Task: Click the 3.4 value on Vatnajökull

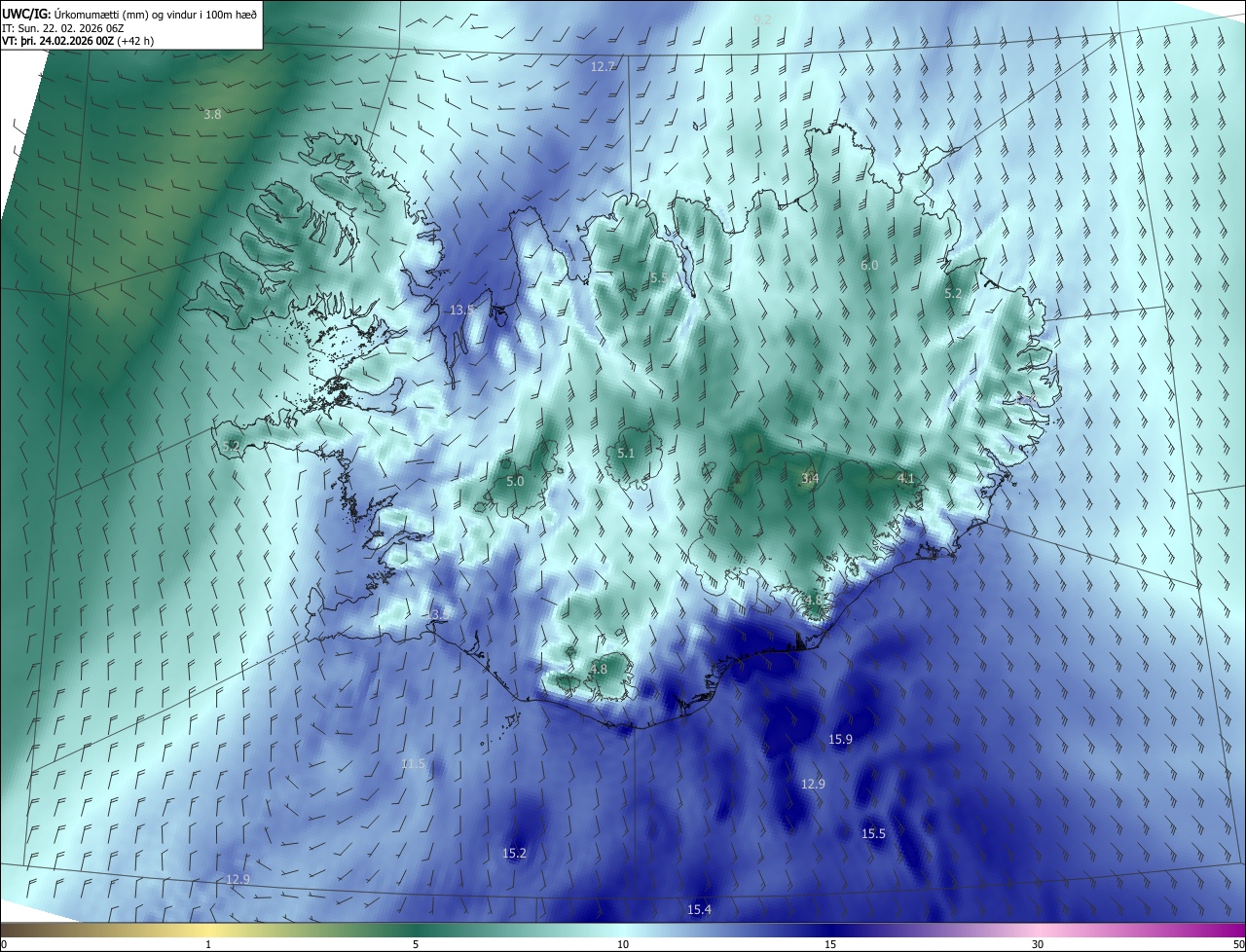Action: click(810, 478)
